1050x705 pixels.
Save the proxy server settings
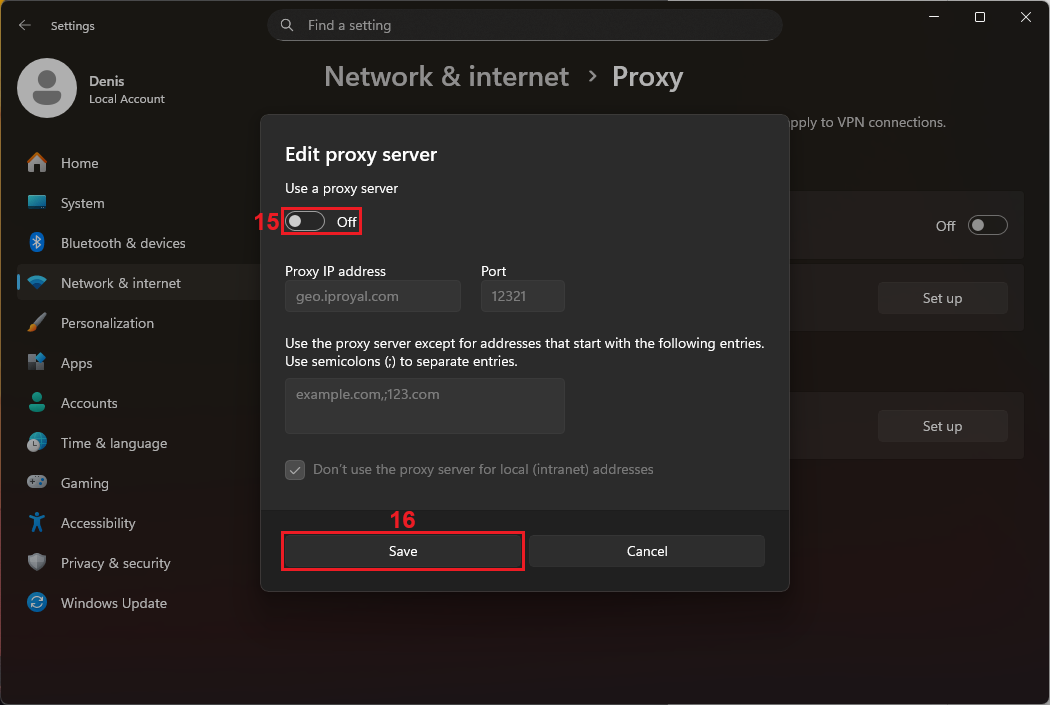click(403, 551)
